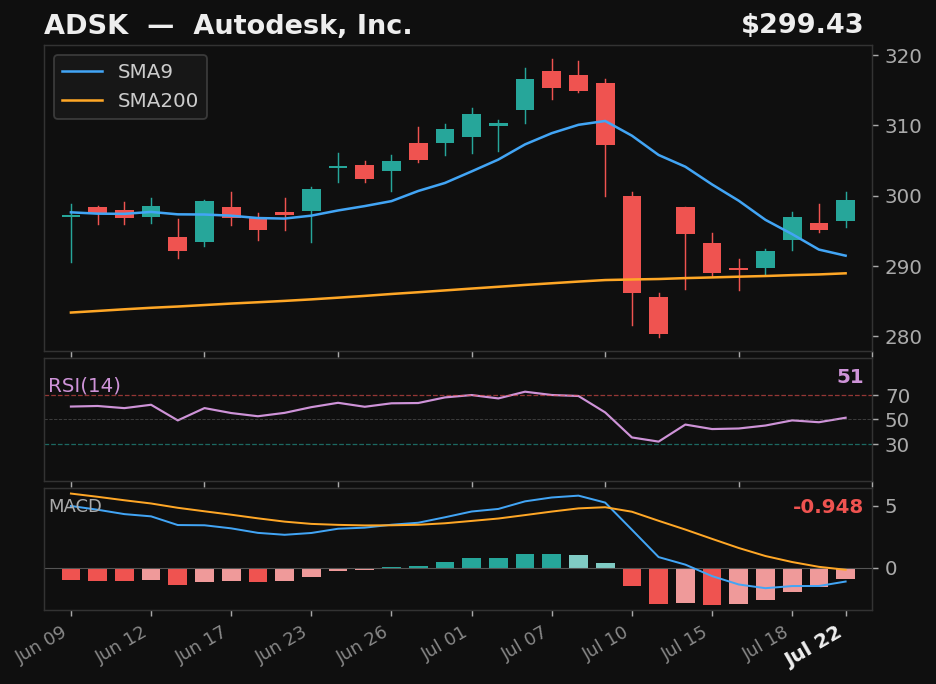
Task: Click the Jun 26 date label
Action: (362, 645)
